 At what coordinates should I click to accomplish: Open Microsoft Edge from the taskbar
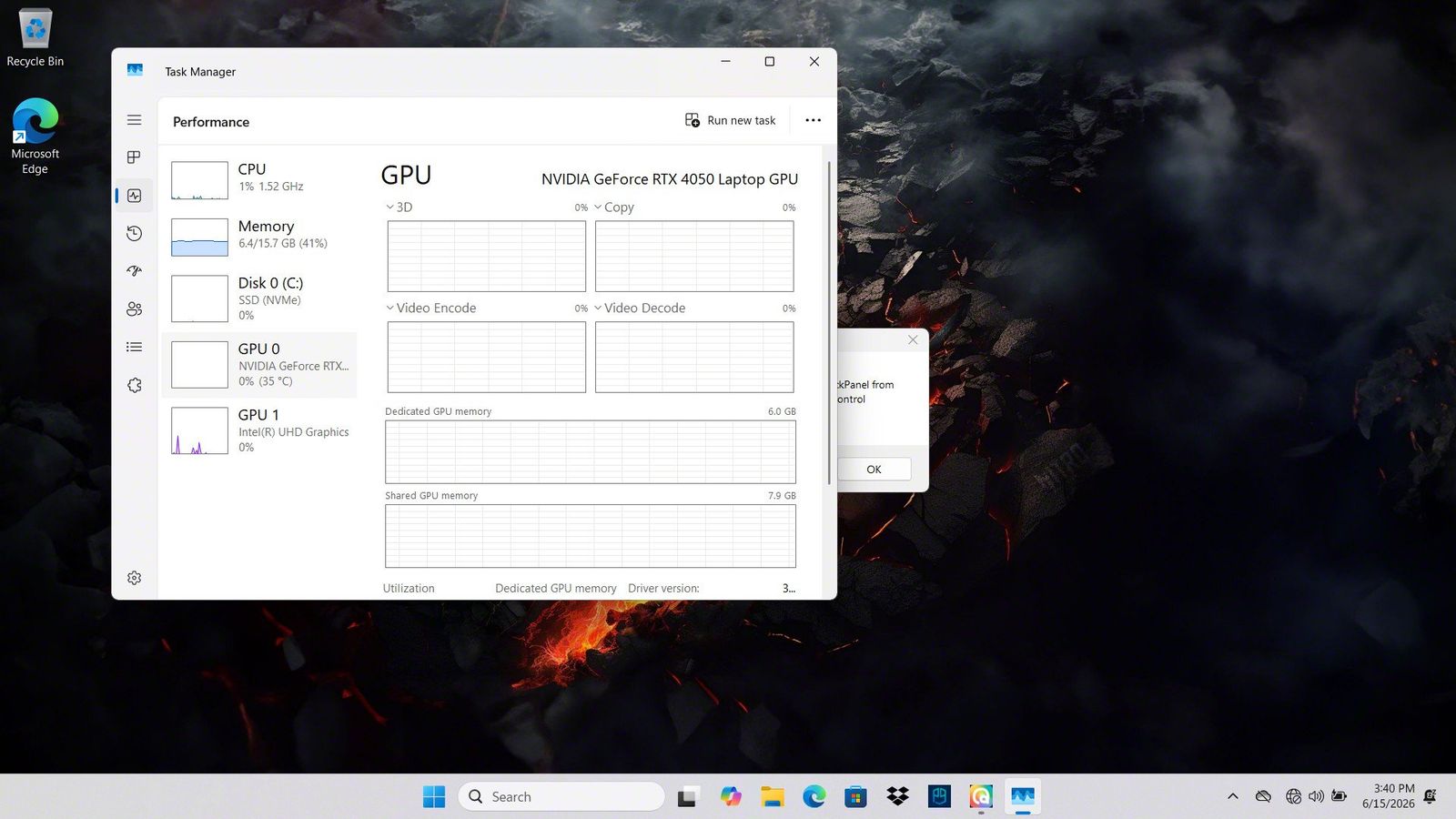coord(814,796)
